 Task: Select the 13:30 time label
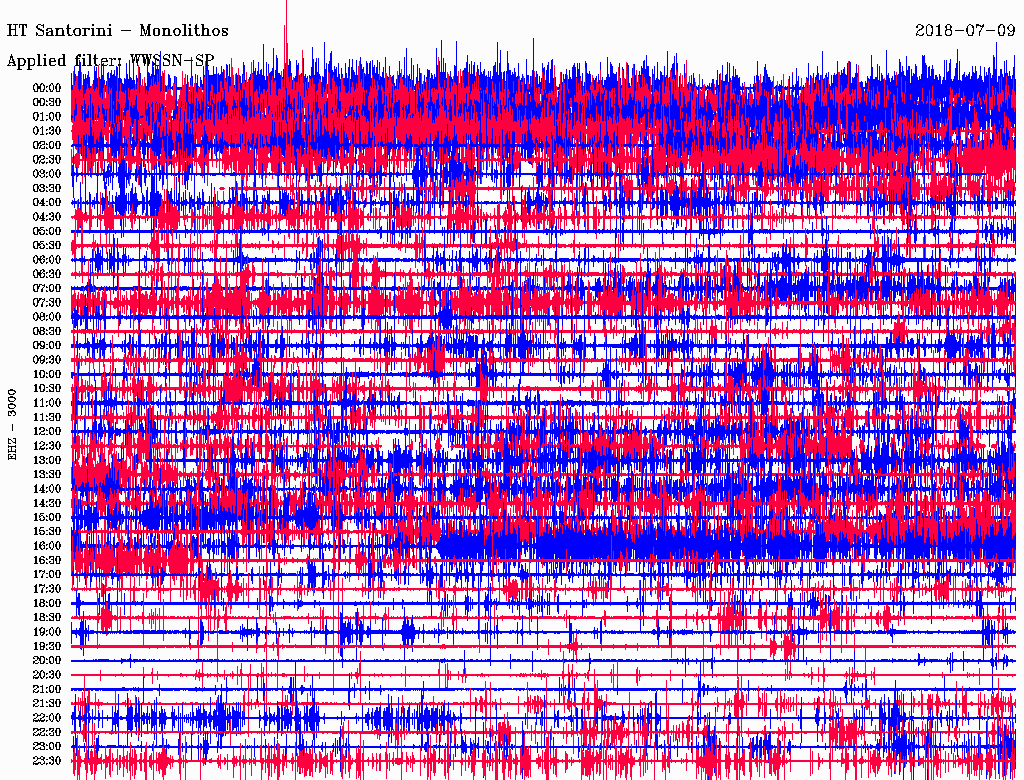[47, 475]
